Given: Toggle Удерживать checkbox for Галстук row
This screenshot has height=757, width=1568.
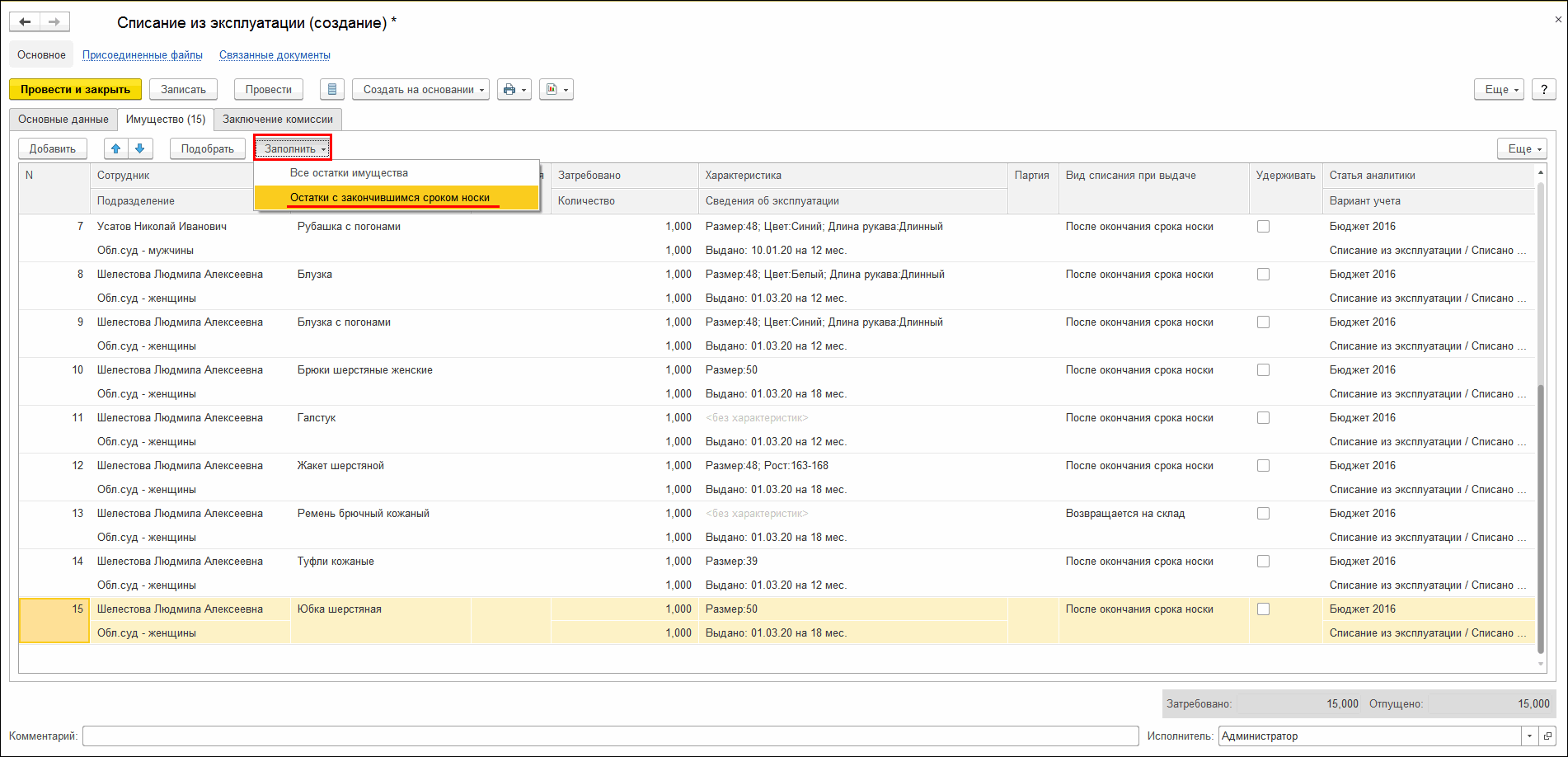Looking at the screenshot, I should (x=1263, y=417).
